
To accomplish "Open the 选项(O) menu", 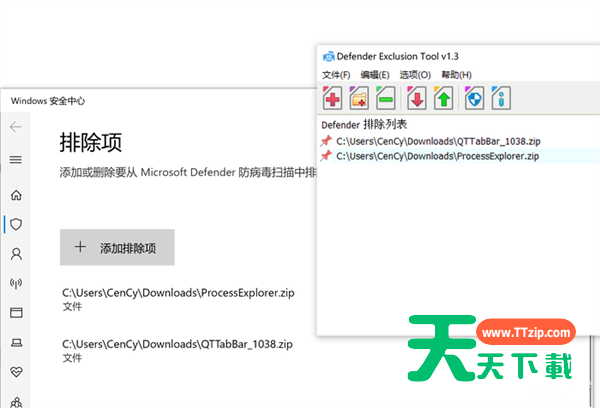I will coord(415,75).
